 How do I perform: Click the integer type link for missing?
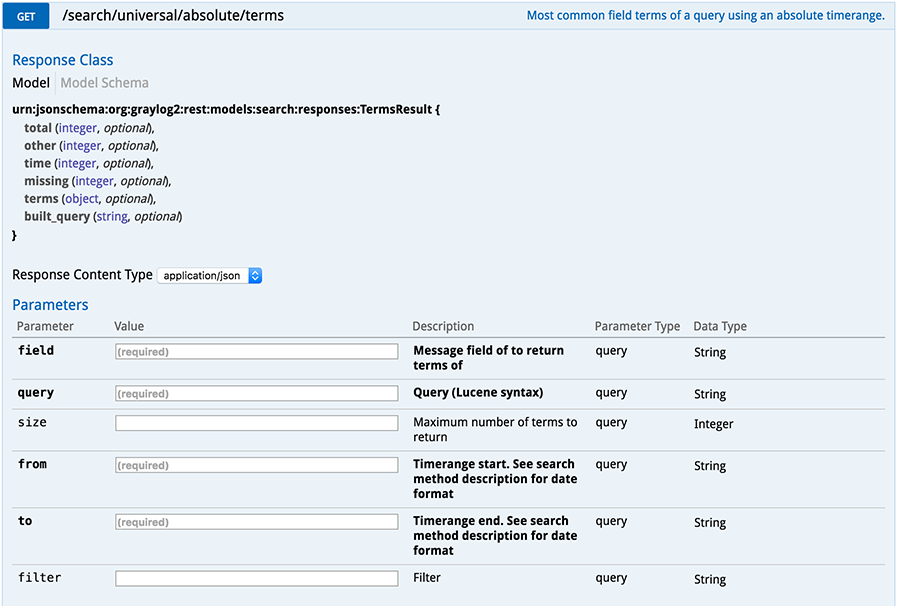[94, 181]
